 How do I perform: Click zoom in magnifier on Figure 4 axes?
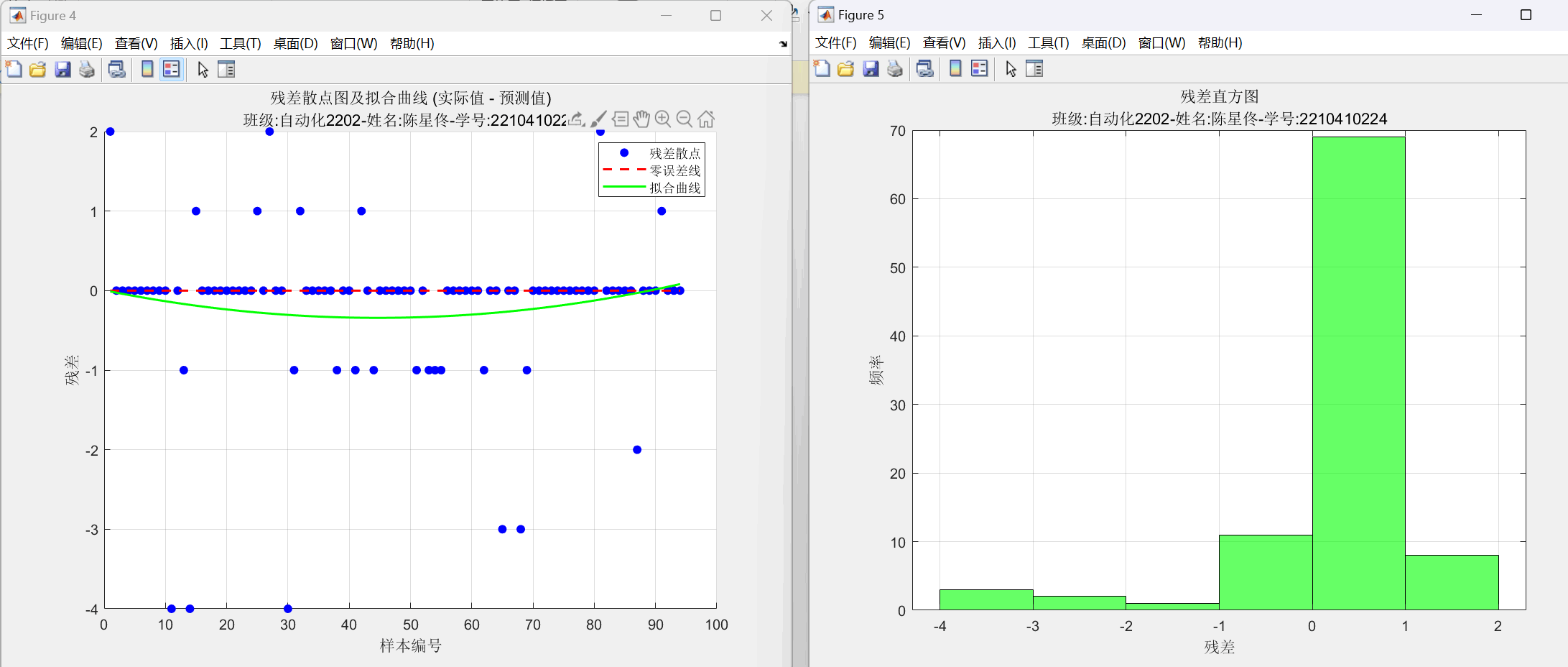click(663, 119)
